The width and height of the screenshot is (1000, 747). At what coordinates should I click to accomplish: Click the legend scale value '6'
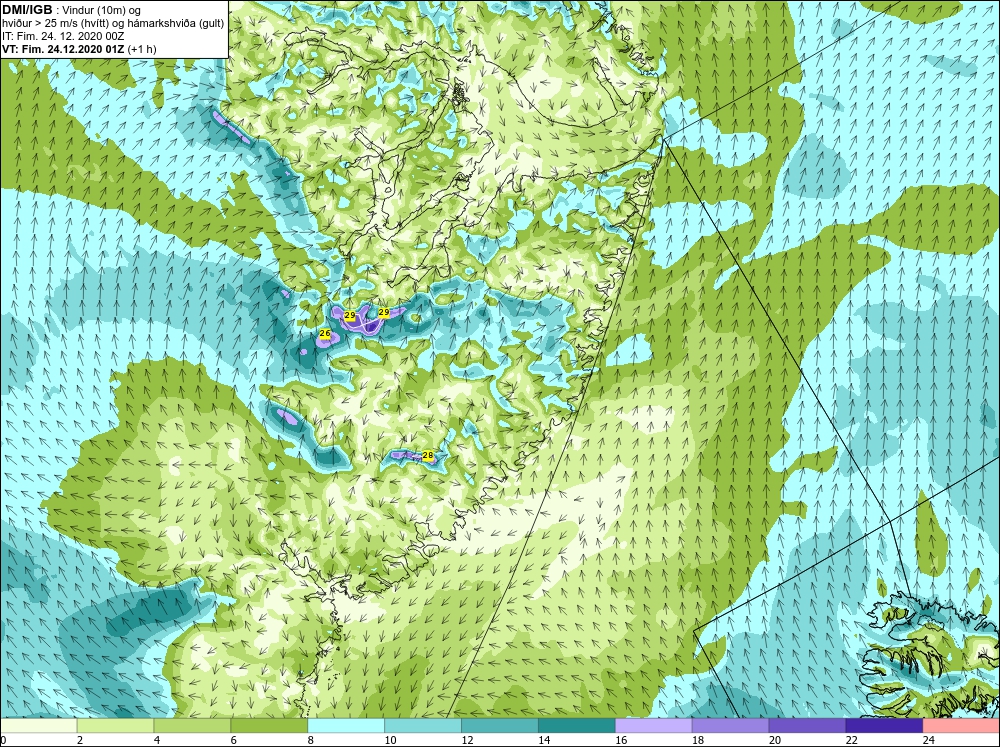tap(234, 740)
